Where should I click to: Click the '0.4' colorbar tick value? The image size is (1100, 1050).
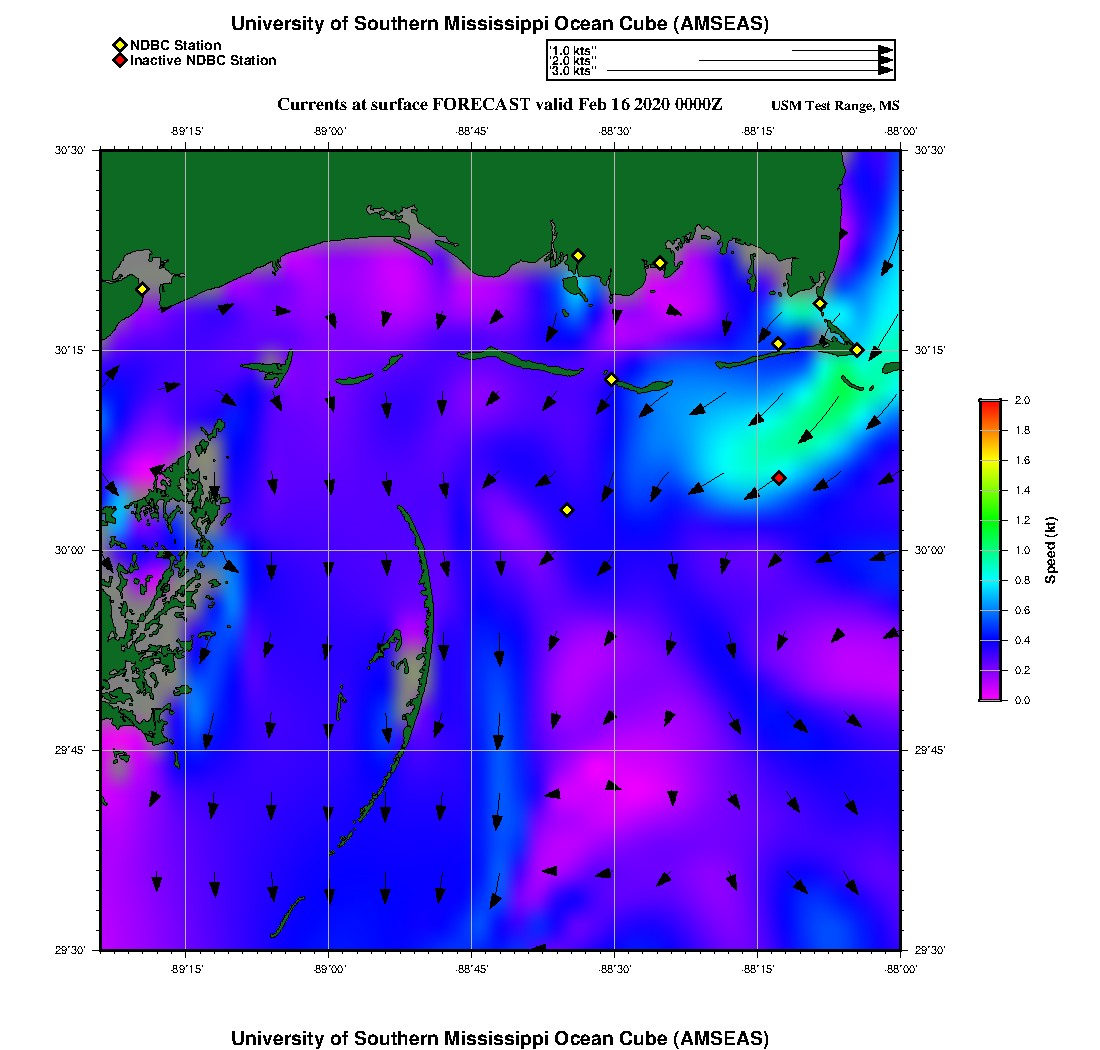pyautogui.click(x=1022, y=640)
